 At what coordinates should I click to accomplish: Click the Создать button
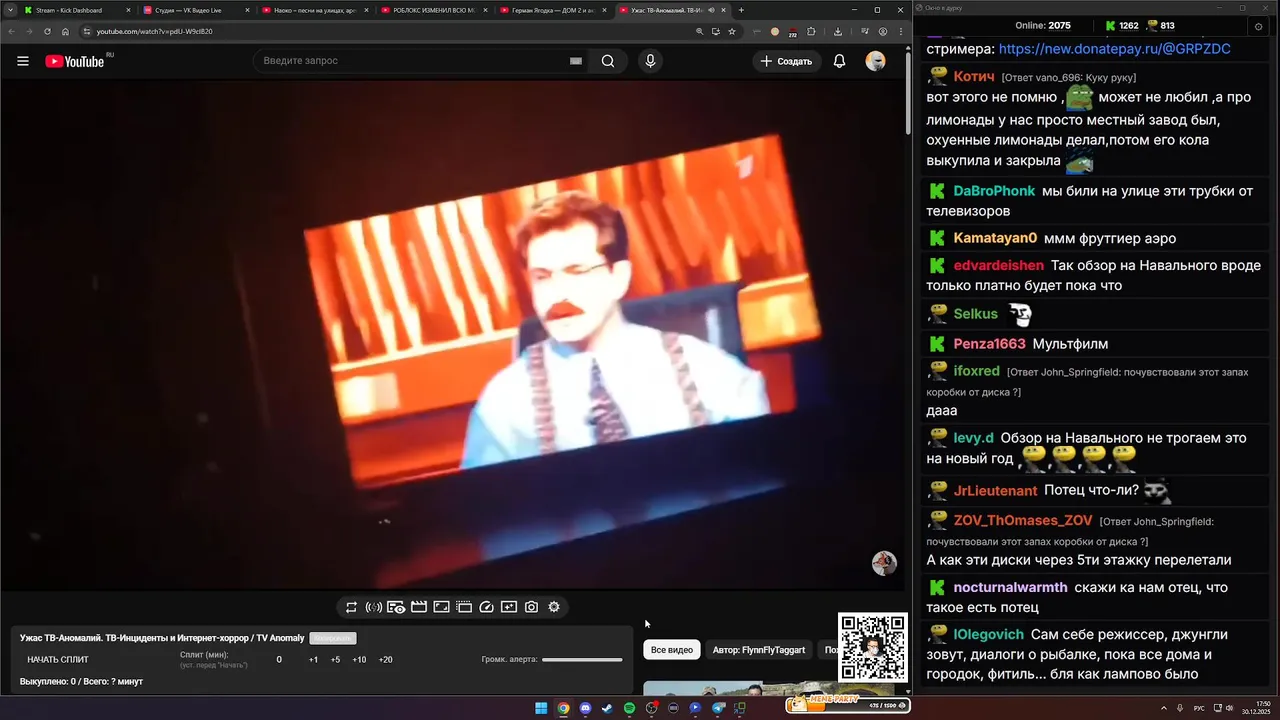787,61
